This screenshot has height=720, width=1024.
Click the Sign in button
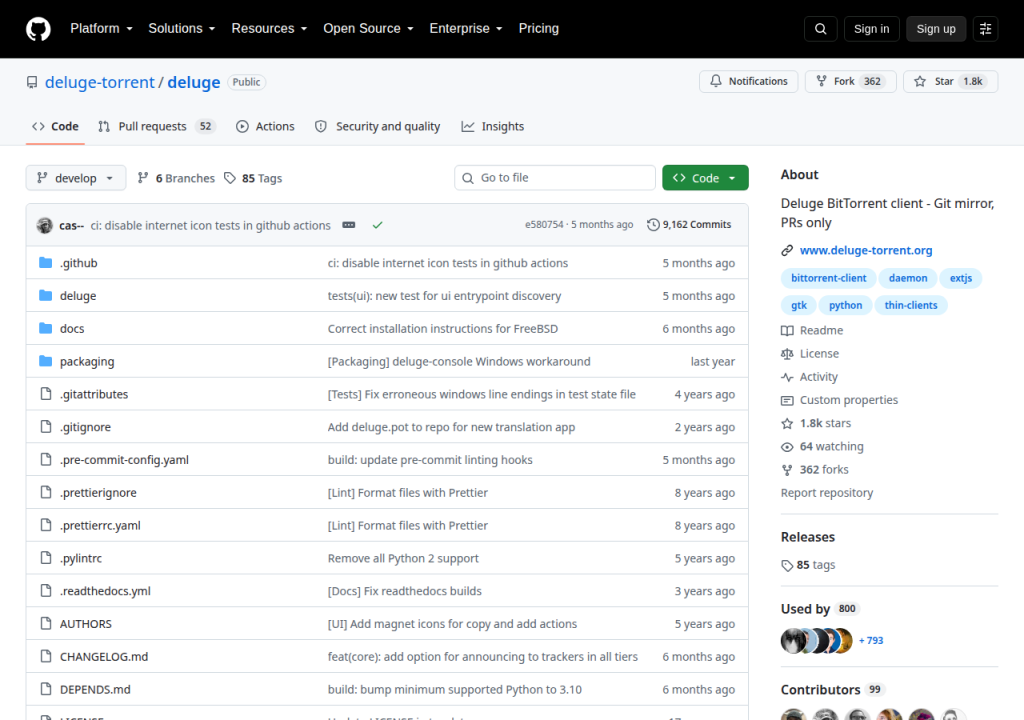coord(871,29)
